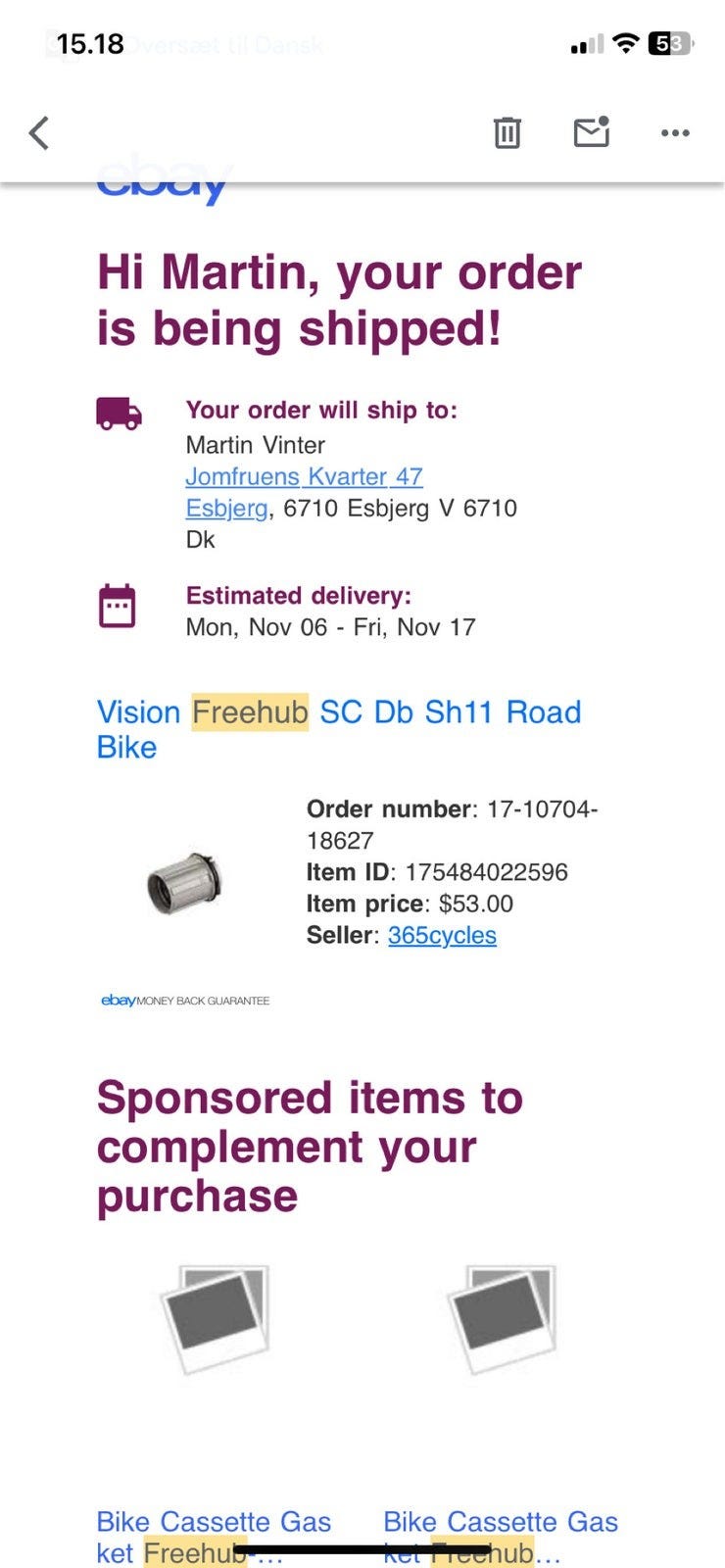
Task: Tap the calendar icon beside Estimated delivery
Action: point(118,606)
